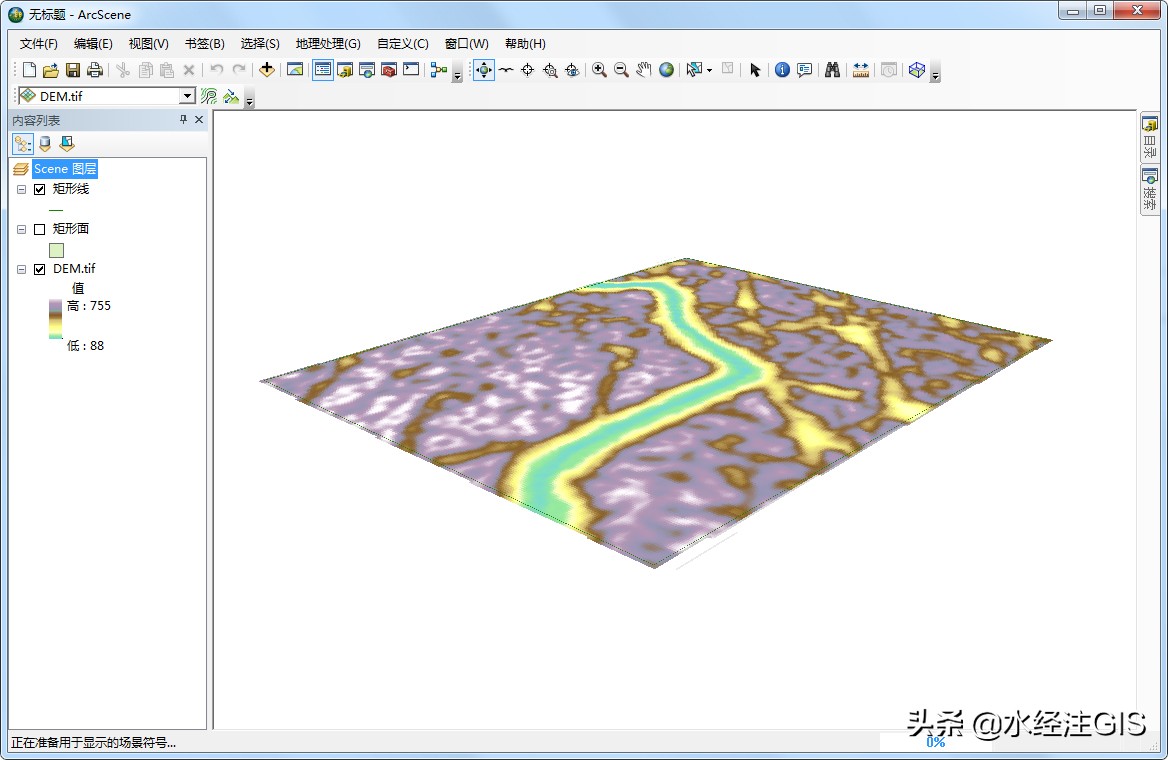Open the Measure tool
The image size is (1168, 760).
click(x=860, y=70)
